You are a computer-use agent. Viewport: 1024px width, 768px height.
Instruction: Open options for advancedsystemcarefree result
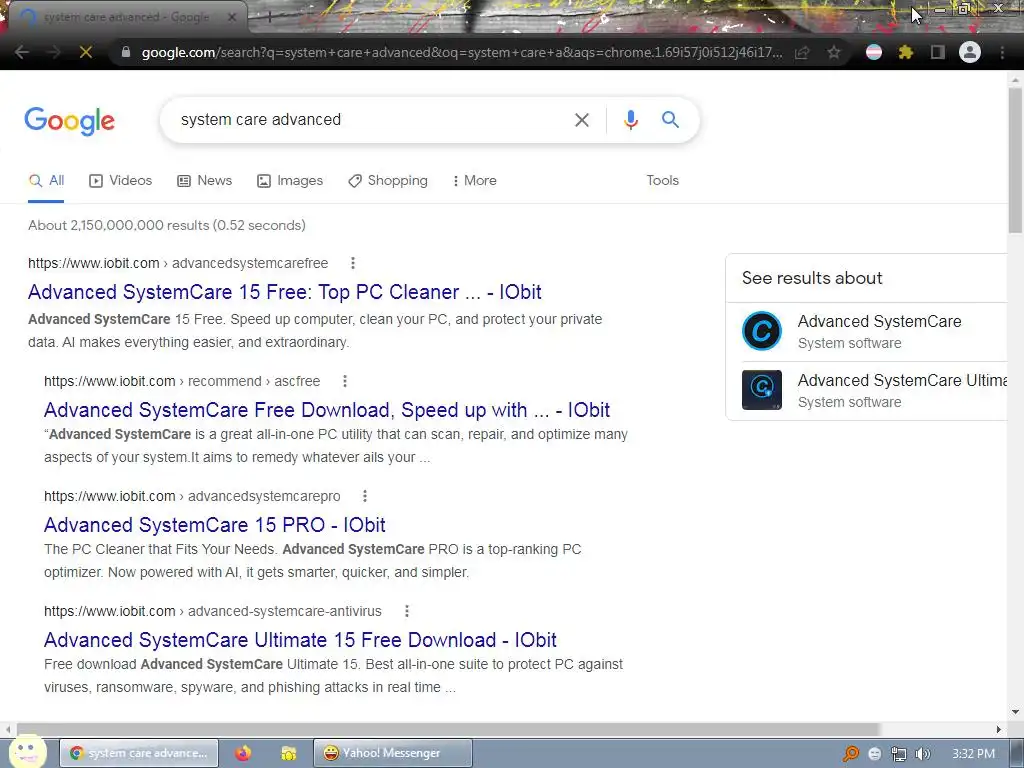pos(353,263)
